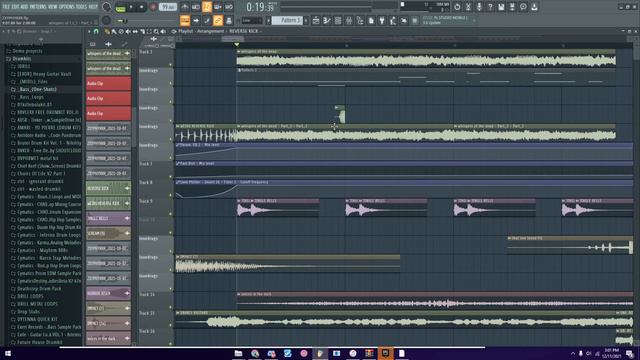Toggle the loop recording icon

tap(229, 7)
